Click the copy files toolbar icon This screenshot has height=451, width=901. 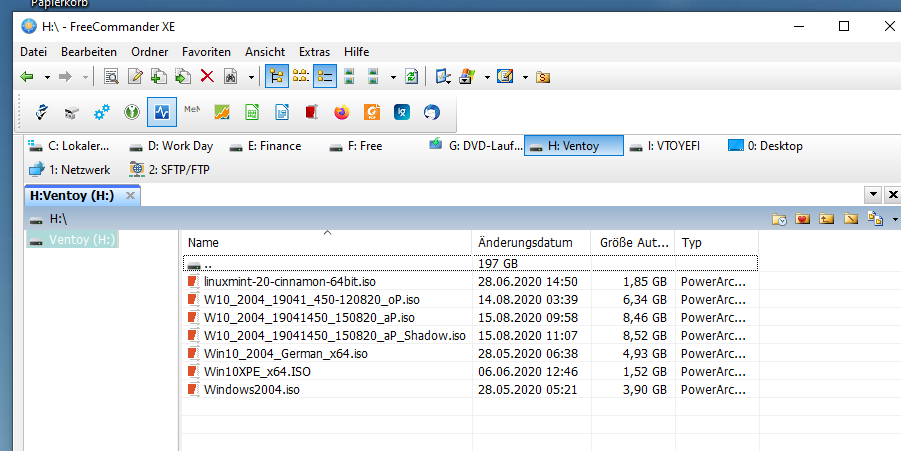point(159,76)
